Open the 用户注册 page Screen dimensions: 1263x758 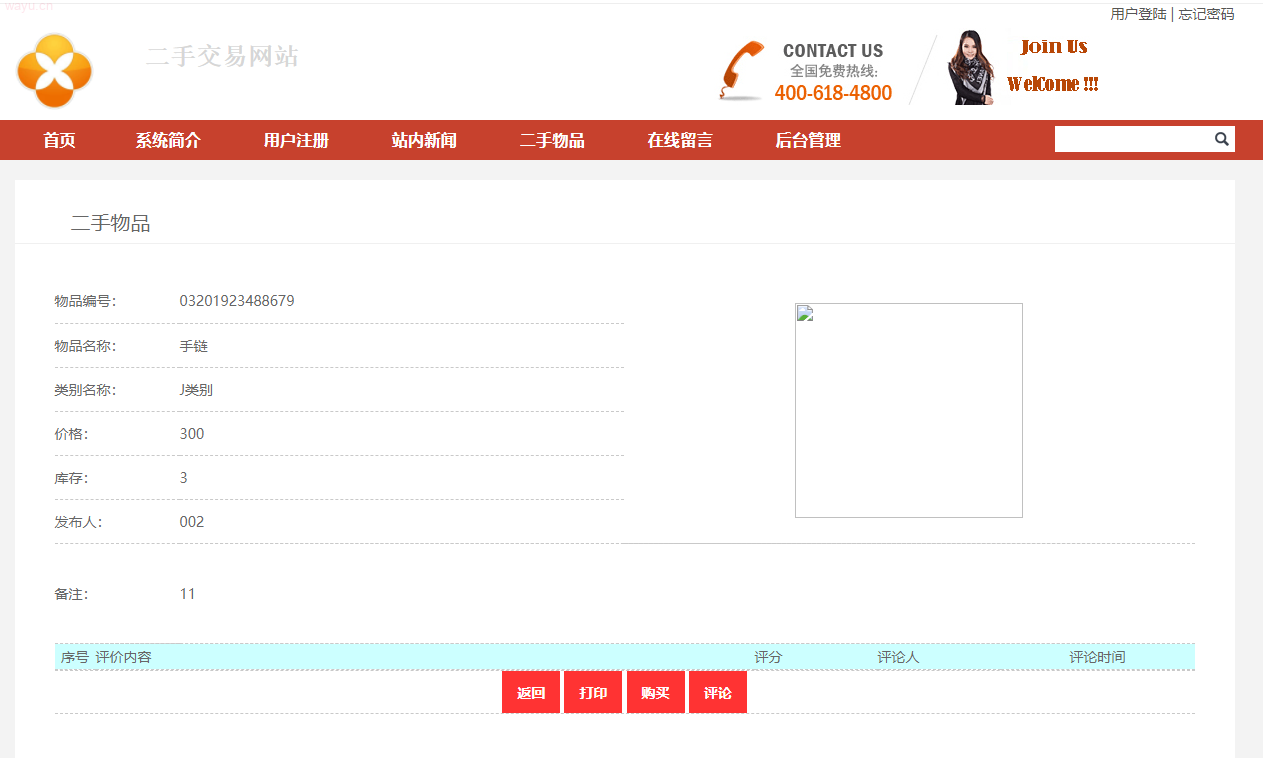296,140
